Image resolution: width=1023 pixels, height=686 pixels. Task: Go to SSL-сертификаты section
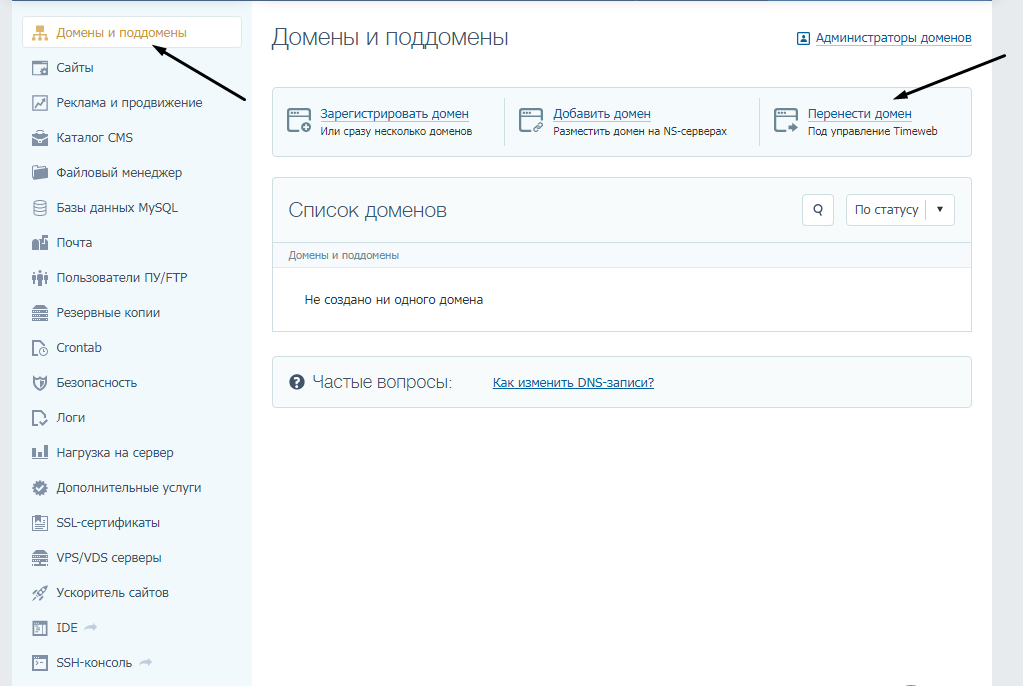(105, 522)
